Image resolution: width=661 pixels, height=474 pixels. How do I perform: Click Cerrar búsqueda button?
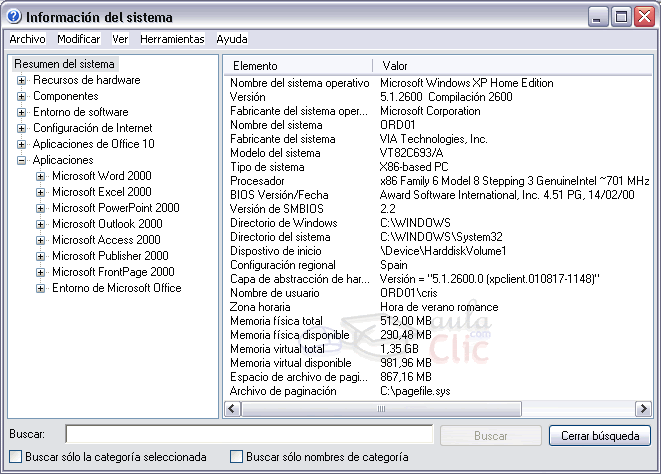pyautogui.click(x=600, y=436)
